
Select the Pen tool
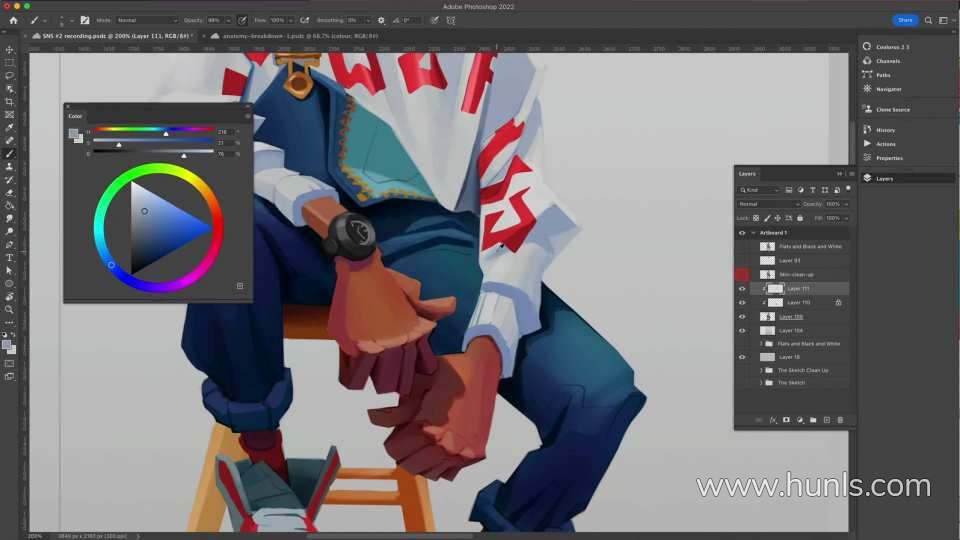[x=9, y=244]
